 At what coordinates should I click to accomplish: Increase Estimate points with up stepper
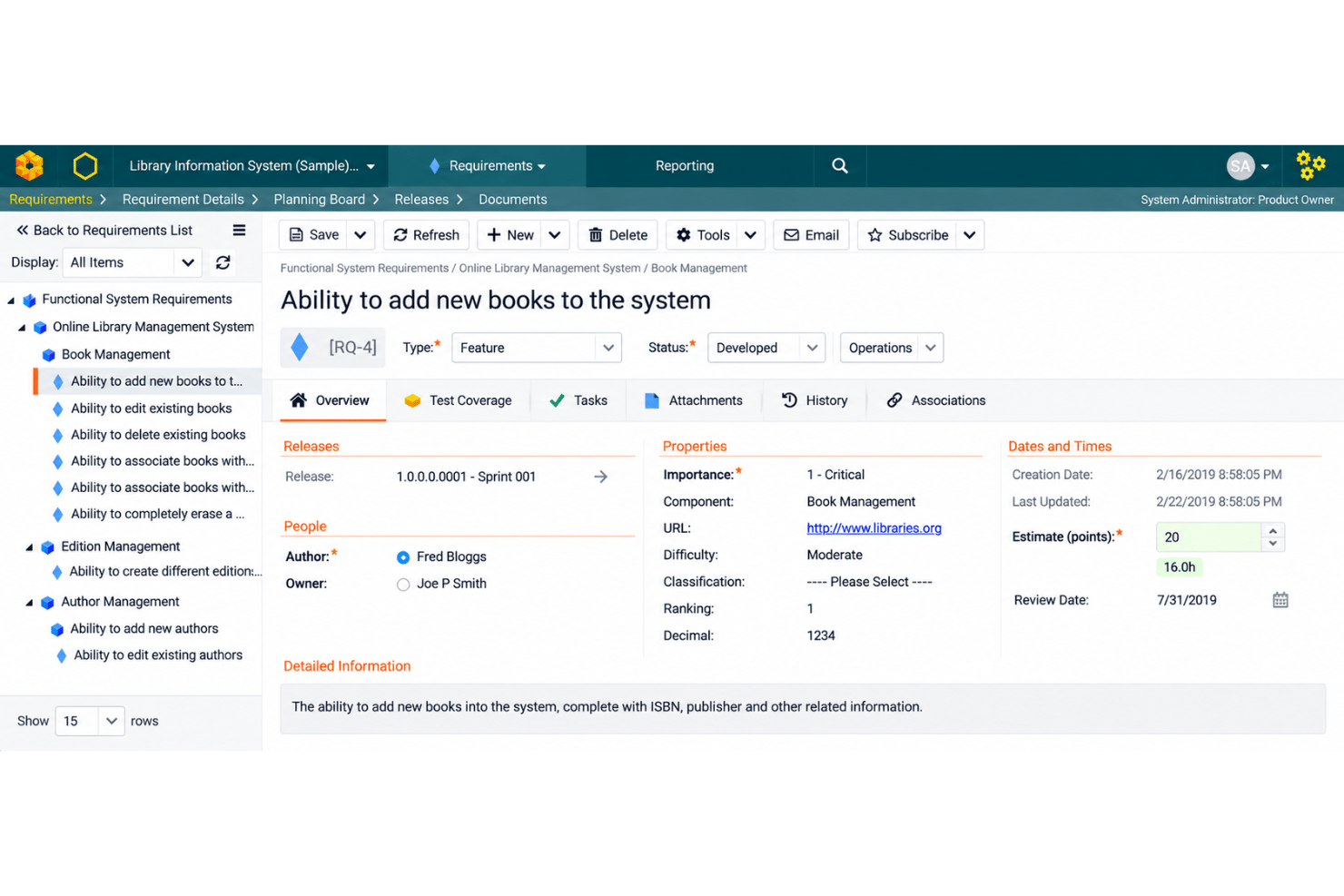pos(1273,531)
